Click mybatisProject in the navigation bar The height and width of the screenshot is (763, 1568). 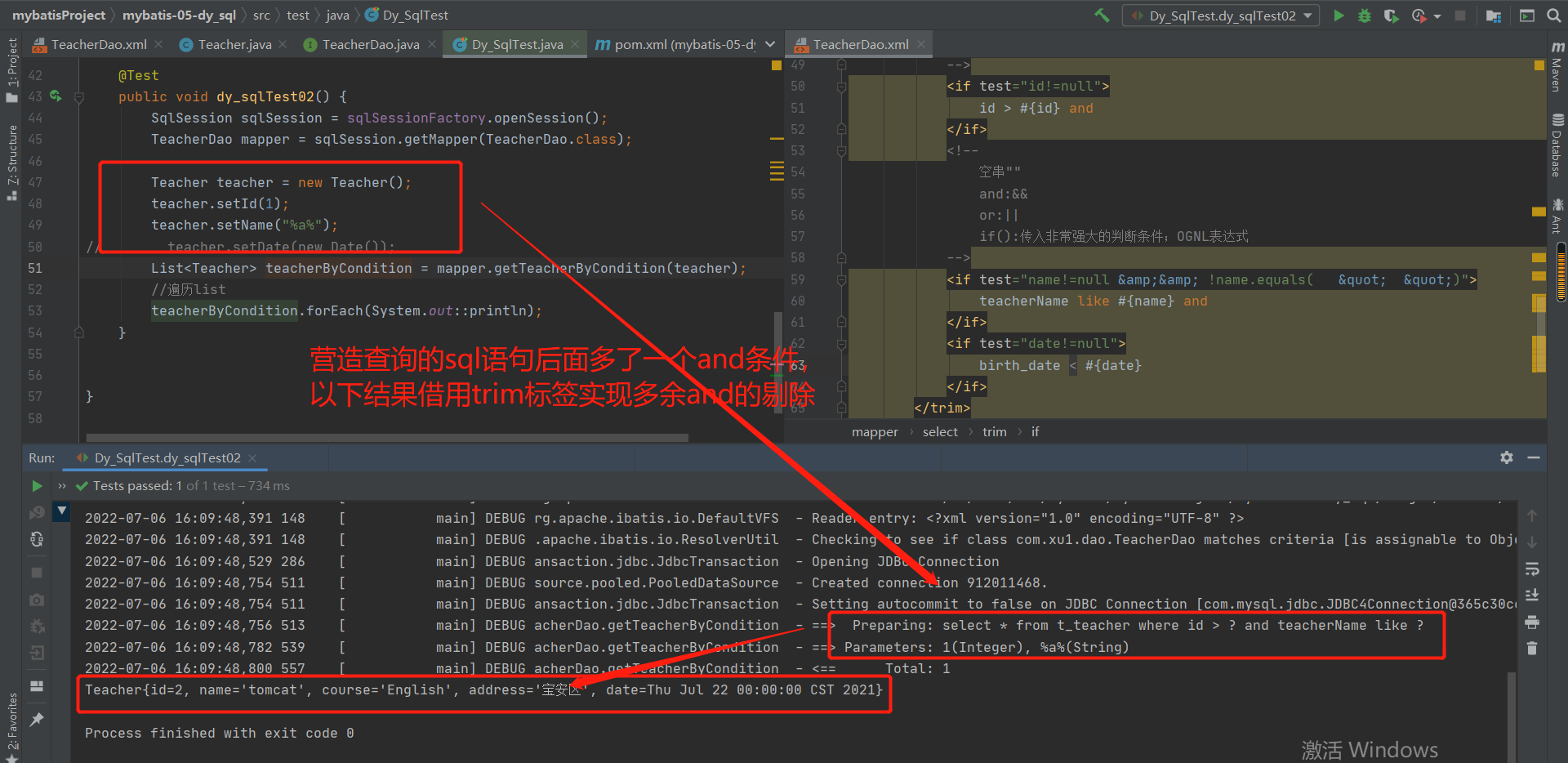59,15
